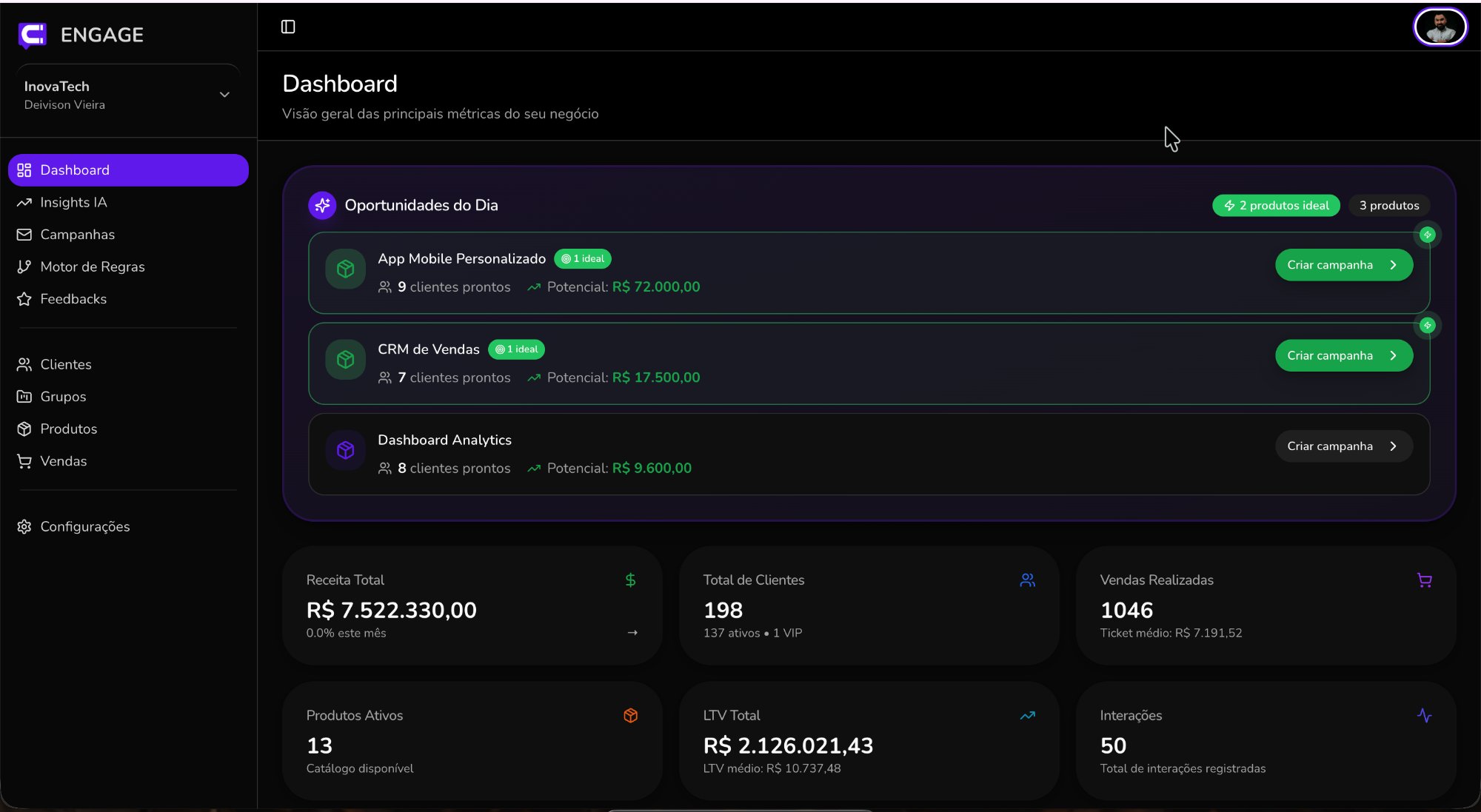Image resolution: width=1481 pixels, height=812 pixels.
Task: Open Insights IA in sidebar
Action: [x=73, y=202]
